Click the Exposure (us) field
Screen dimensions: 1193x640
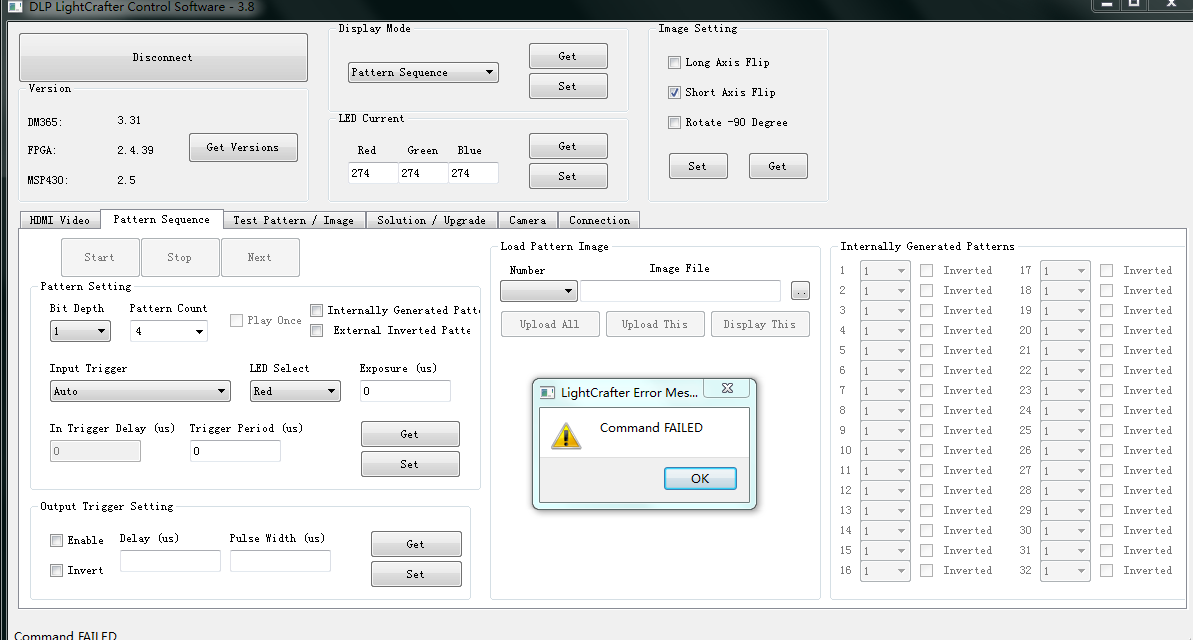point(406,391)
